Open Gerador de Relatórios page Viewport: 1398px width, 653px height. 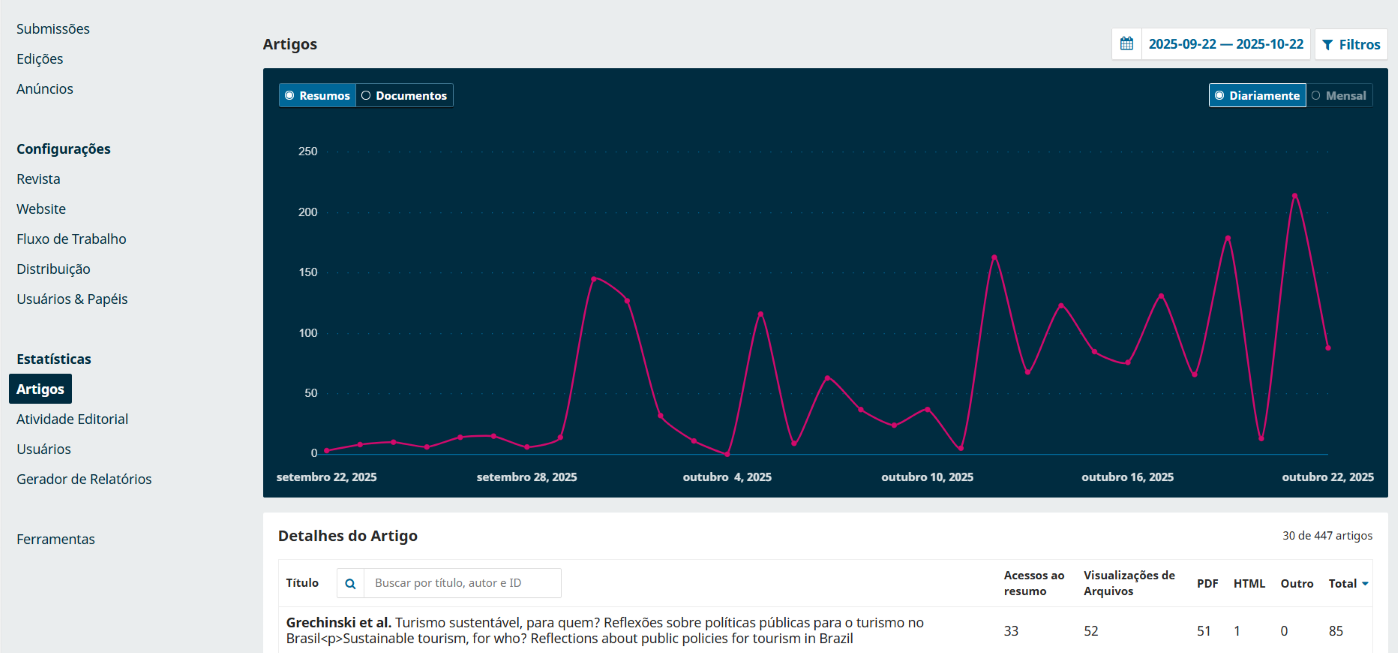point(84,479)
